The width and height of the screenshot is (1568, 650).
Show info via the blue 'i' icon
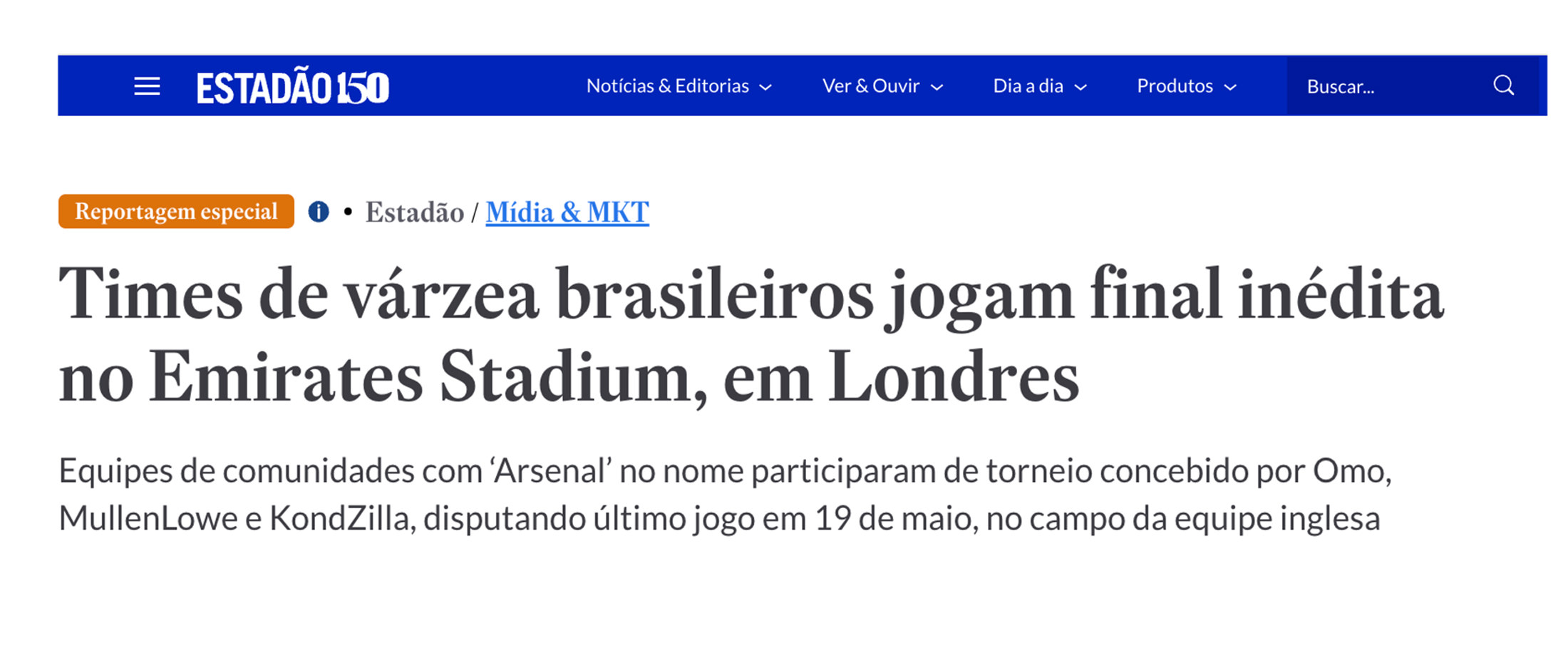click(319, 212)
